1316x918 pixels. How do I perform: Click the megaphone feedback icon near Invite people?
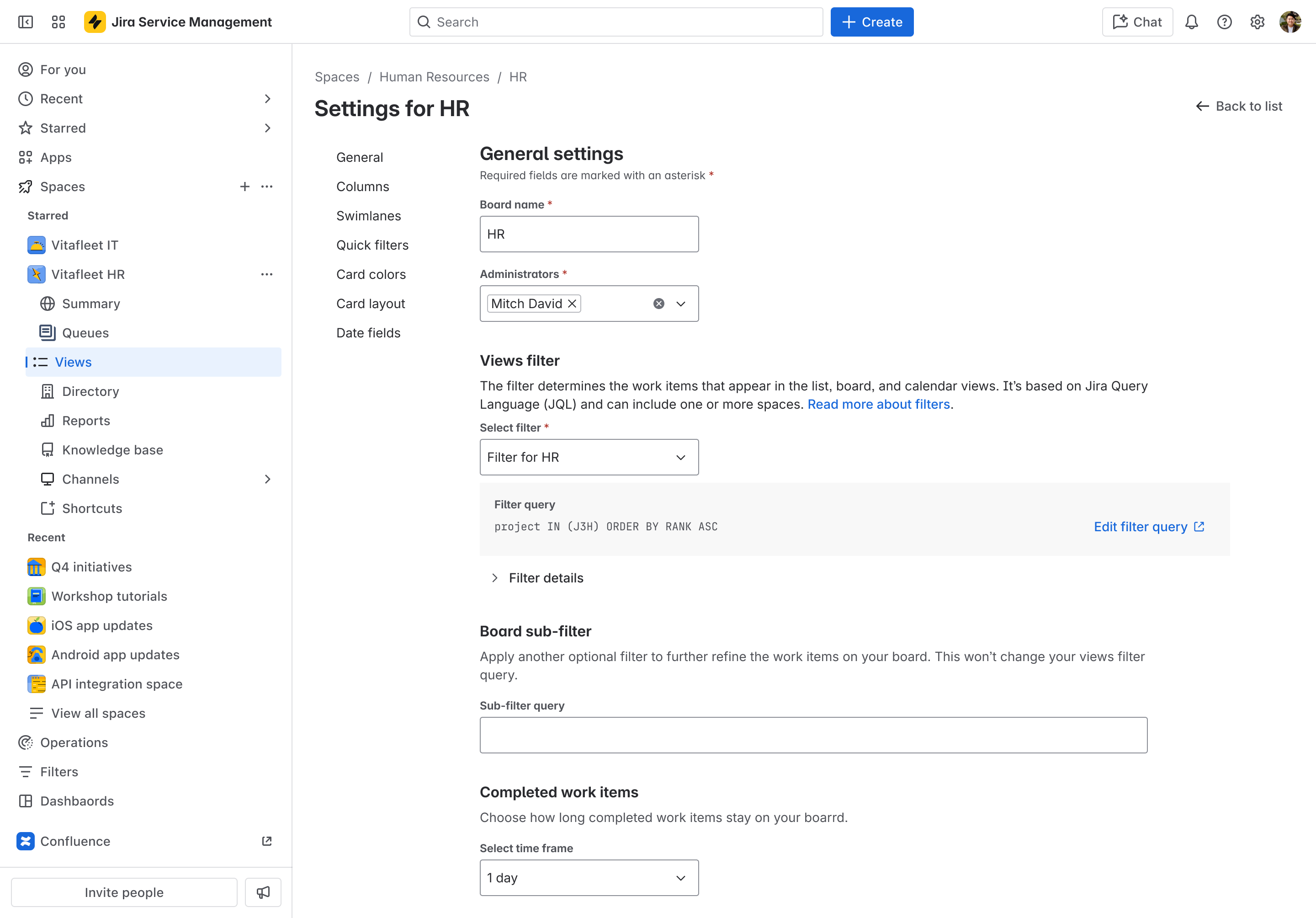262,892
